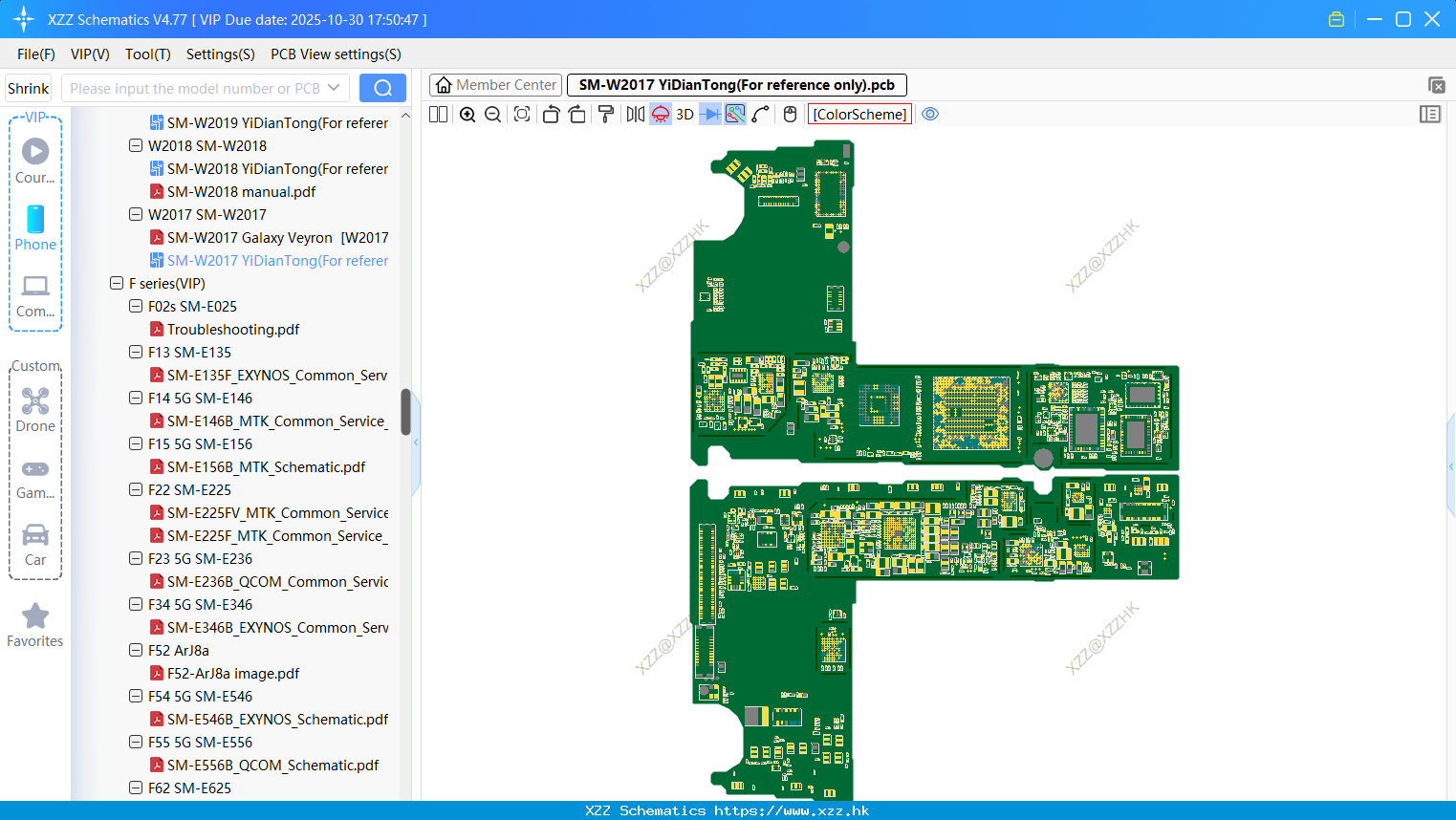Screen dimensions: 1456x820
Task: Select the Computer category icon
Action: [35, 295]
